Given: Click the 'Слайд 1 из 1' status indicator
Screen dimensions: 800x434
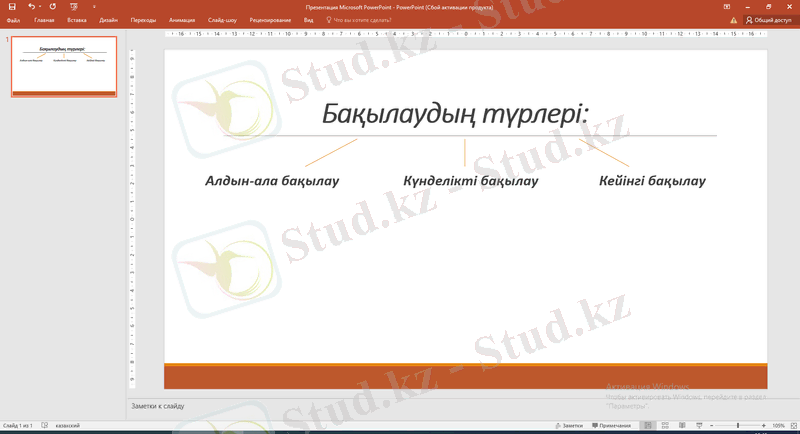Looking at the screenshot, I should point(18,425).
